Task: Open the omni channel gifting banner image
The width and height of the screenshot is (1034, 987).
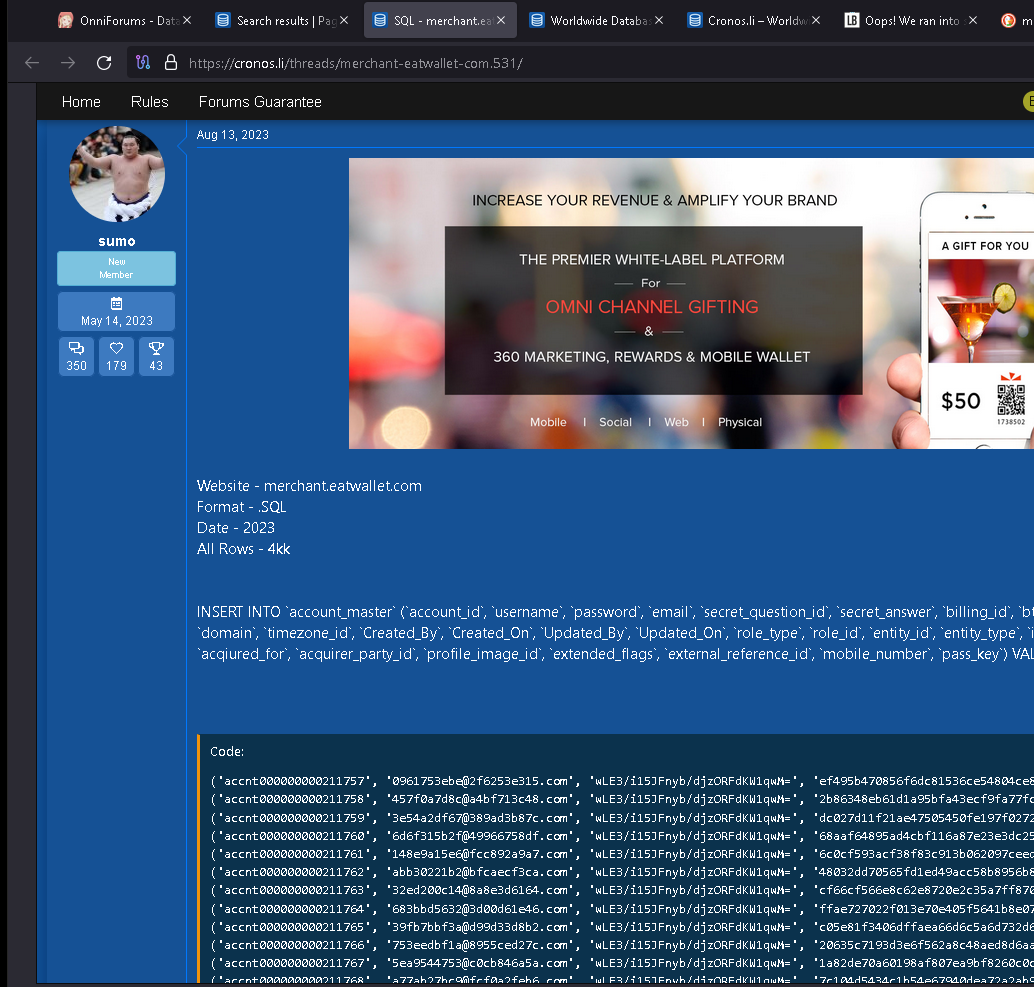Action: pos(691,303)
